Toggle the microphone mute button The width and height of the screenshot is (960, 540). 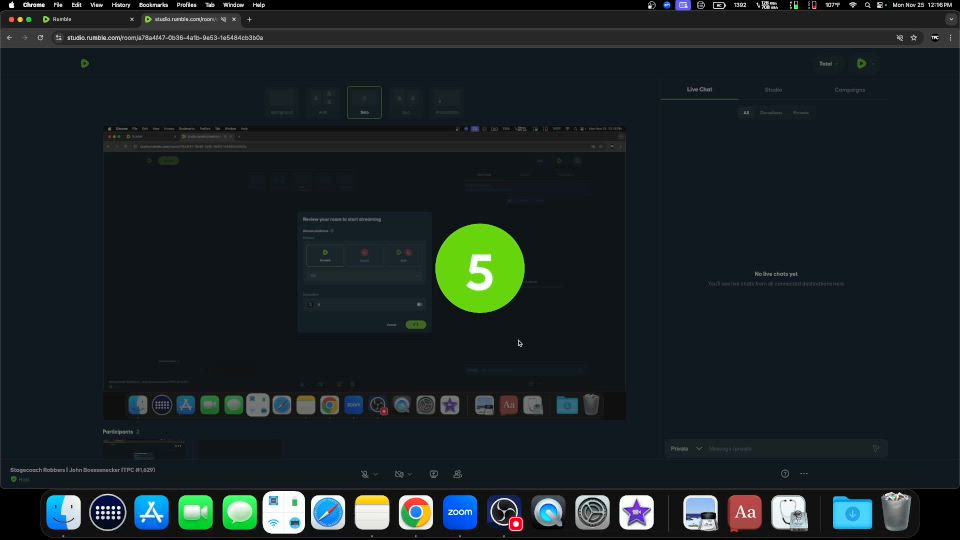point(366,473)
